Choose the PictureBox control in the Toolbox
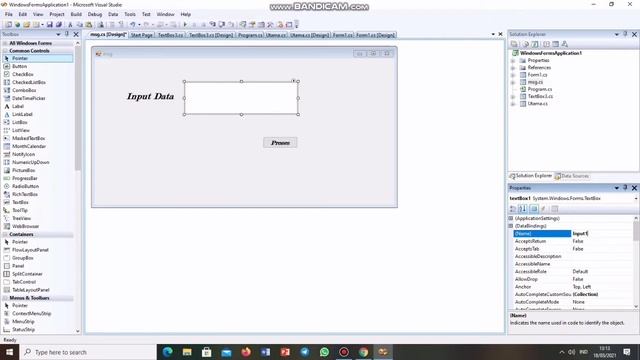 pyautogui.click(x=23, y=170)
